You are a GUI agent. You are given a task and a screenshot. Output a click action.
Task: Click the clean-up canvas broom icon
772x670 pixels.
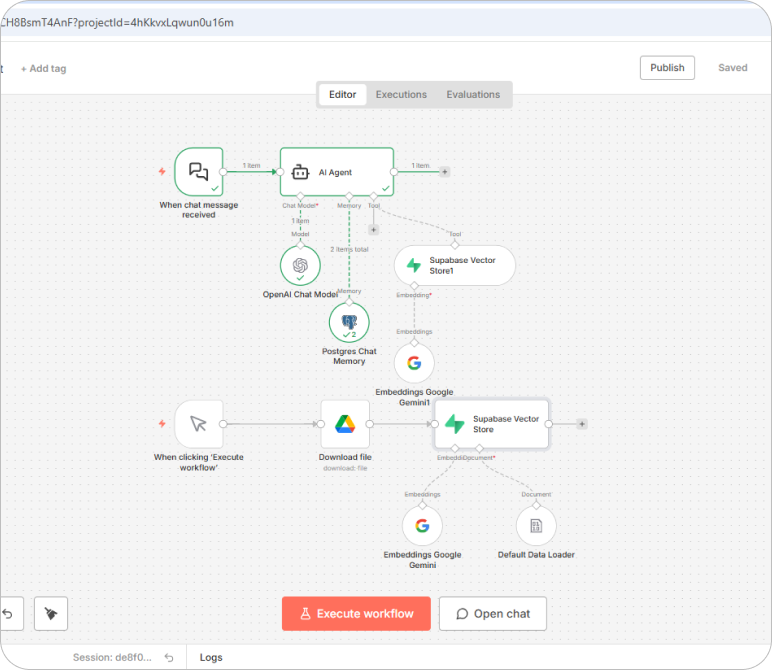coord(51,614)
